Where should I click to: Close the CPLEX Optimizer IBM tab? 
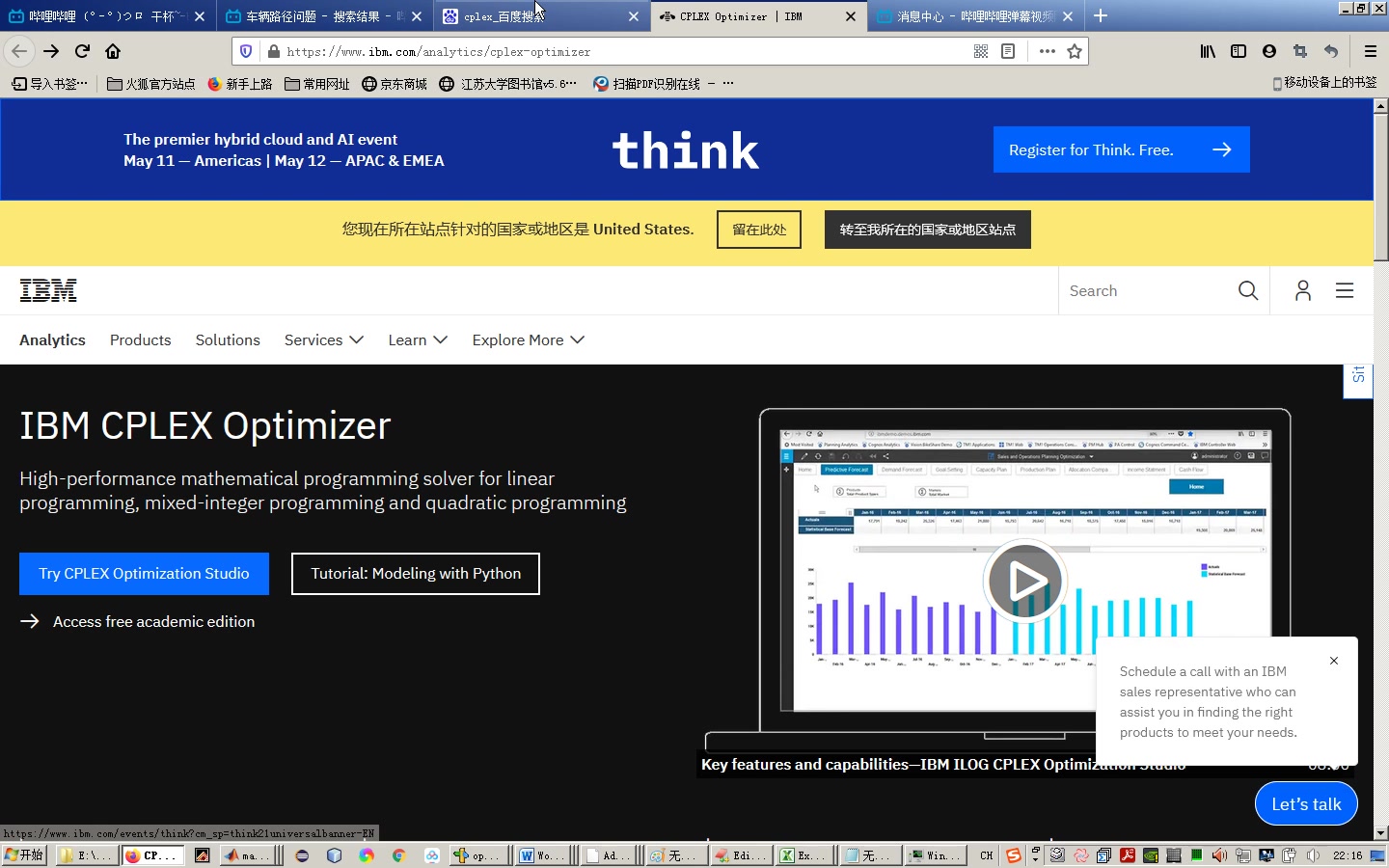coord(851,16)
